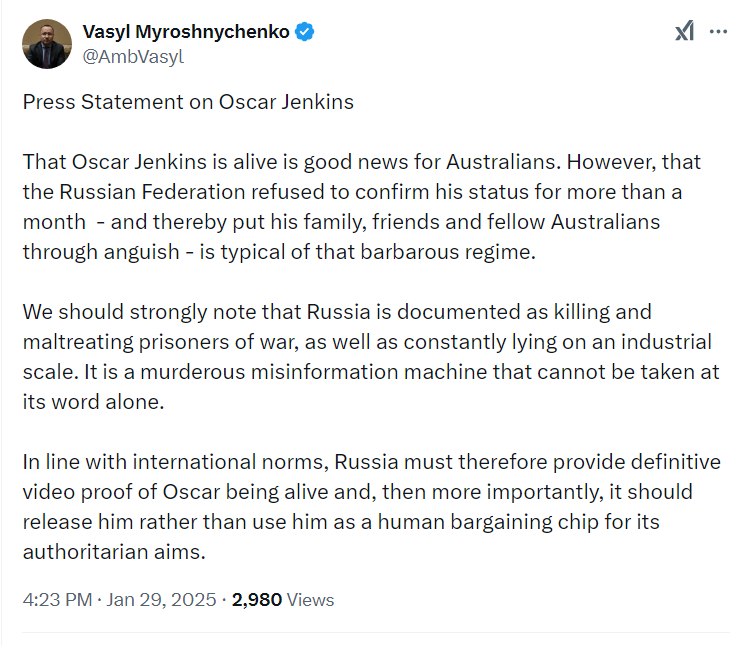The width and height of the screenshot is (747, 646).
Task: Click the words 'its word alone'
Action: (93, 402)
